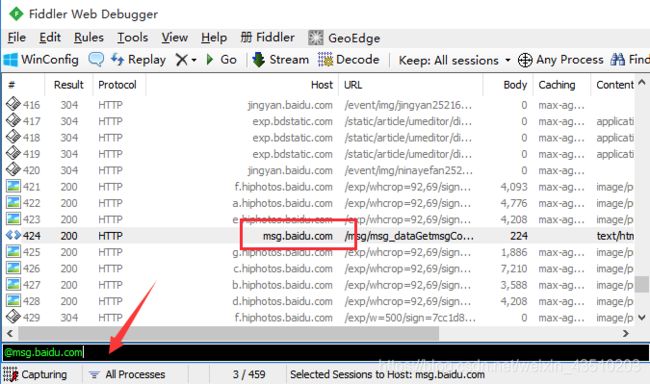Select session 420 cached icon
Viewport: 650px width, 384px height.
(13, 169)
